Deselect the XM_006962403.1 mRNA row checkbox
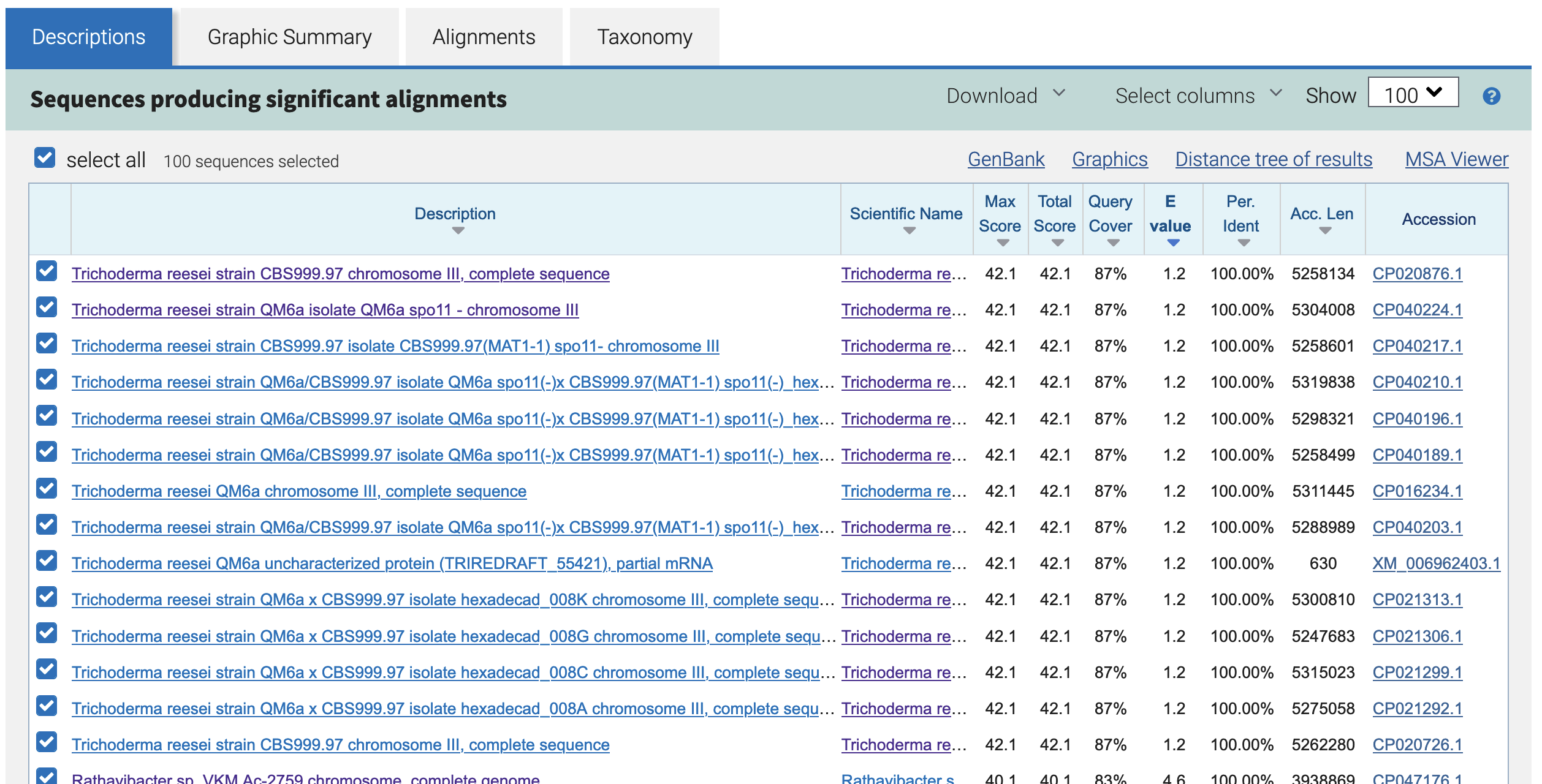Viewport: 1542px width, 784px height. 47,560
